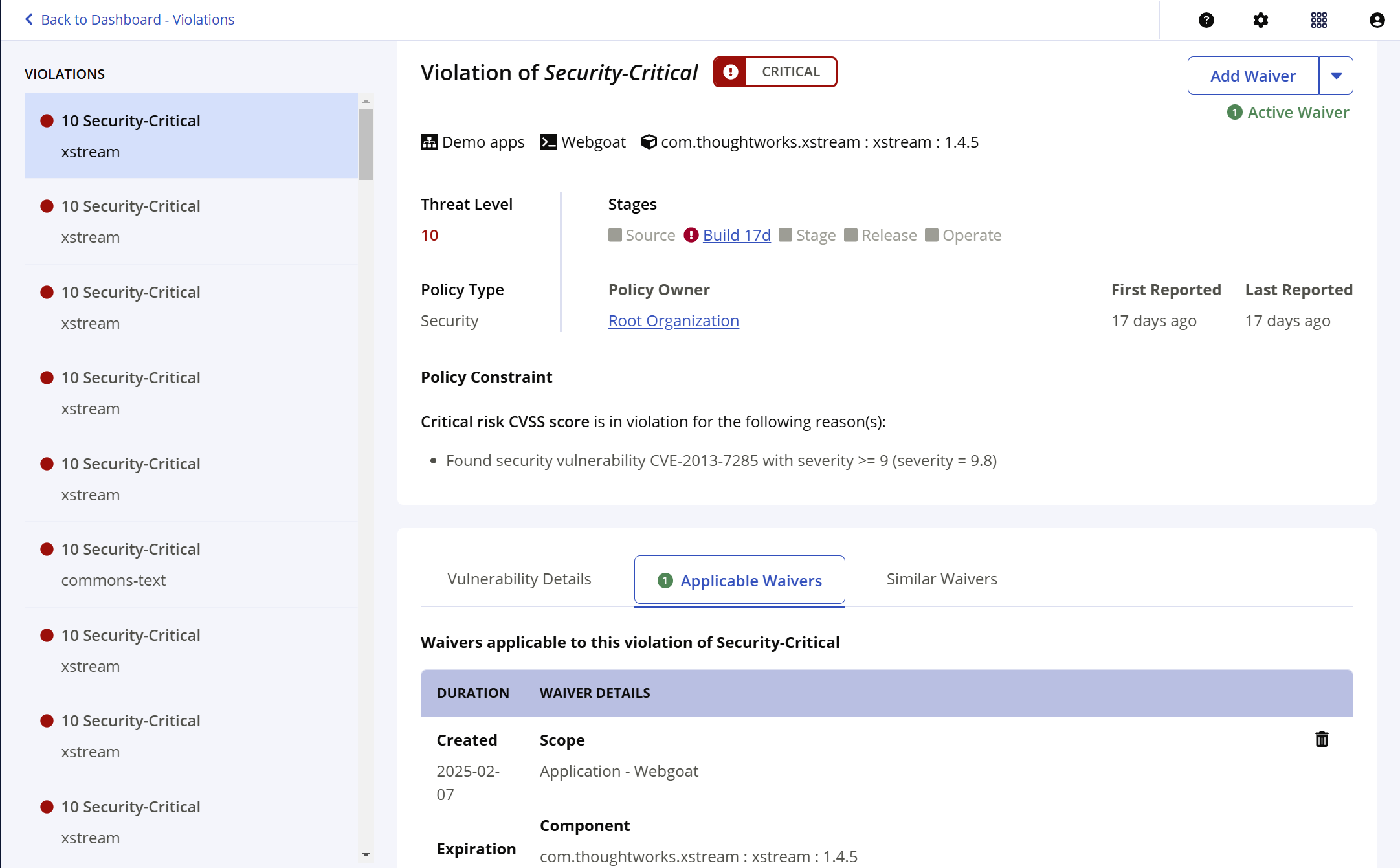Open the Root Organization link
Viewport: 1400px width, 868px height.
click(x=673, y=320)
